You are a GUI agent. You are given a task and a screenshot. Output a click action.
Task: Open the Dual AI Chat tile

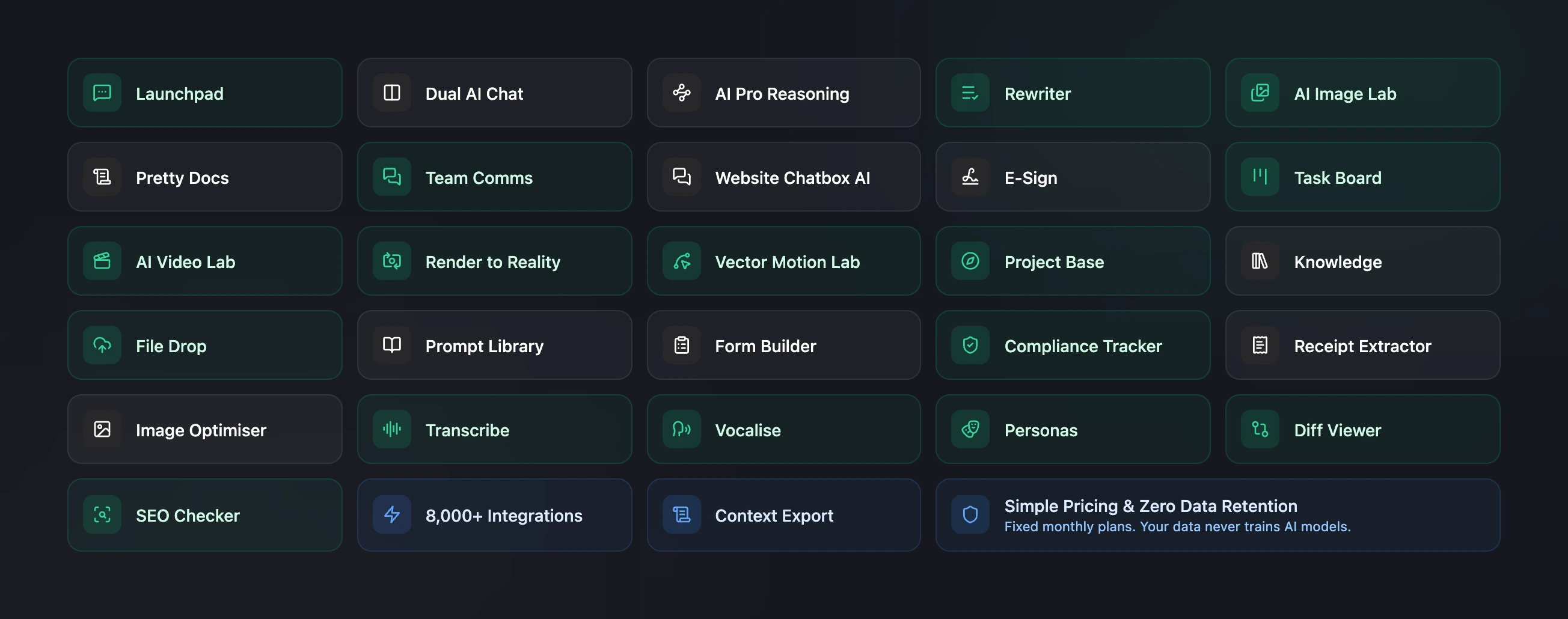[494, 93]
